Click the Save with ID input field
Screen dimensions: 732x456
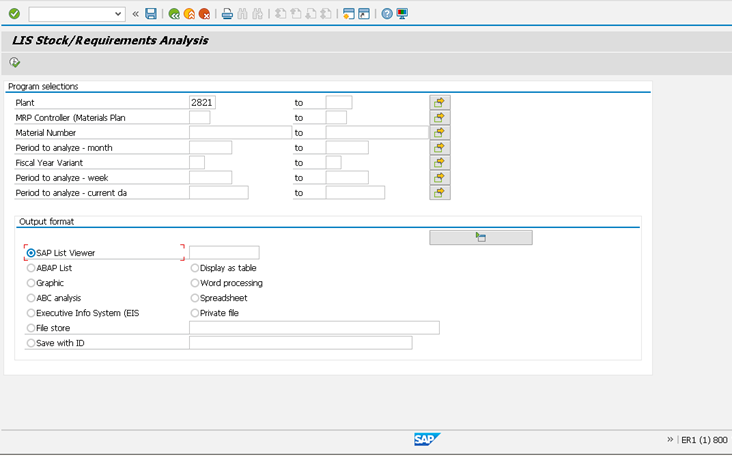[301, 343]
